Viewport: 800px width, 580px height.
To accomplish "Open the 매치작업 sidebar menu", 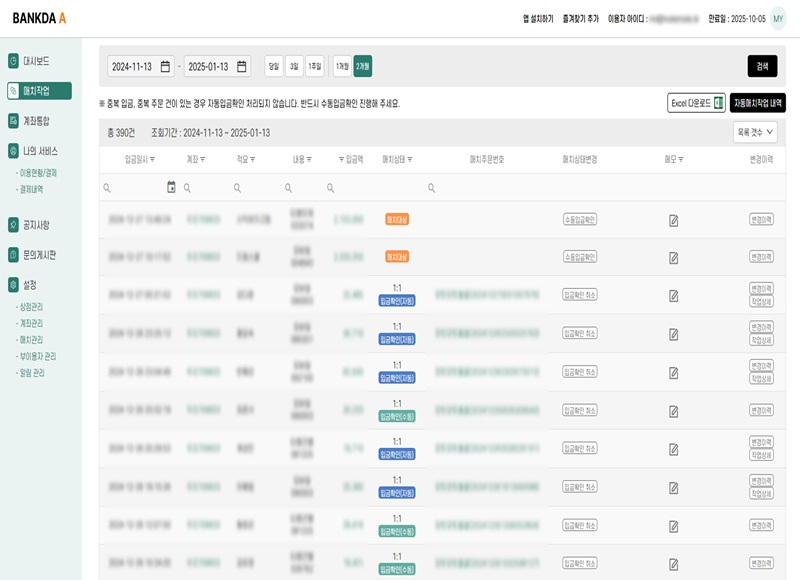I will (x=39, y=91).
